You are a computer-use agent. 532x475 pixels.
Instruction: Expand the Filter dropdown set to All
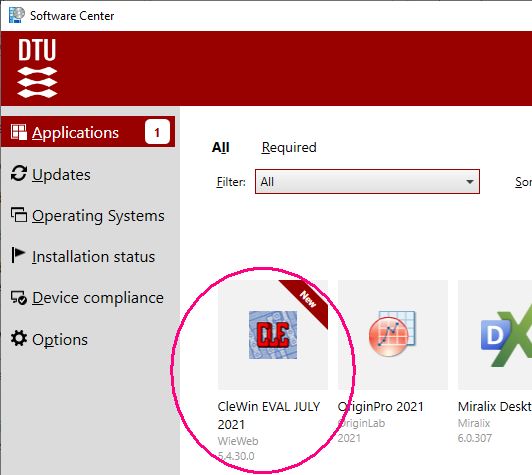coord(367,182)
